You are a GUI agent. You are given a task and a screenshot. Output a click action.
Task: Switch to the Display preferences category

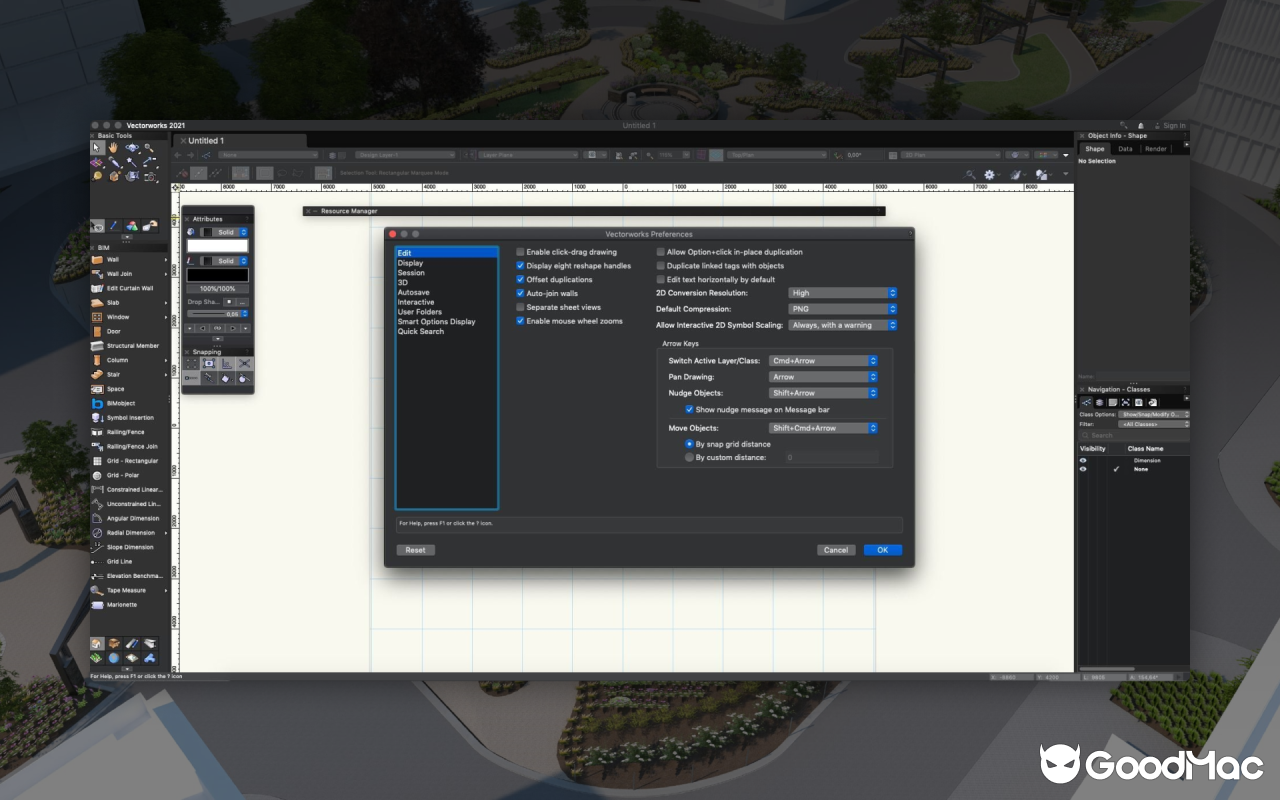pyautogui.click(x=412, y=262)
